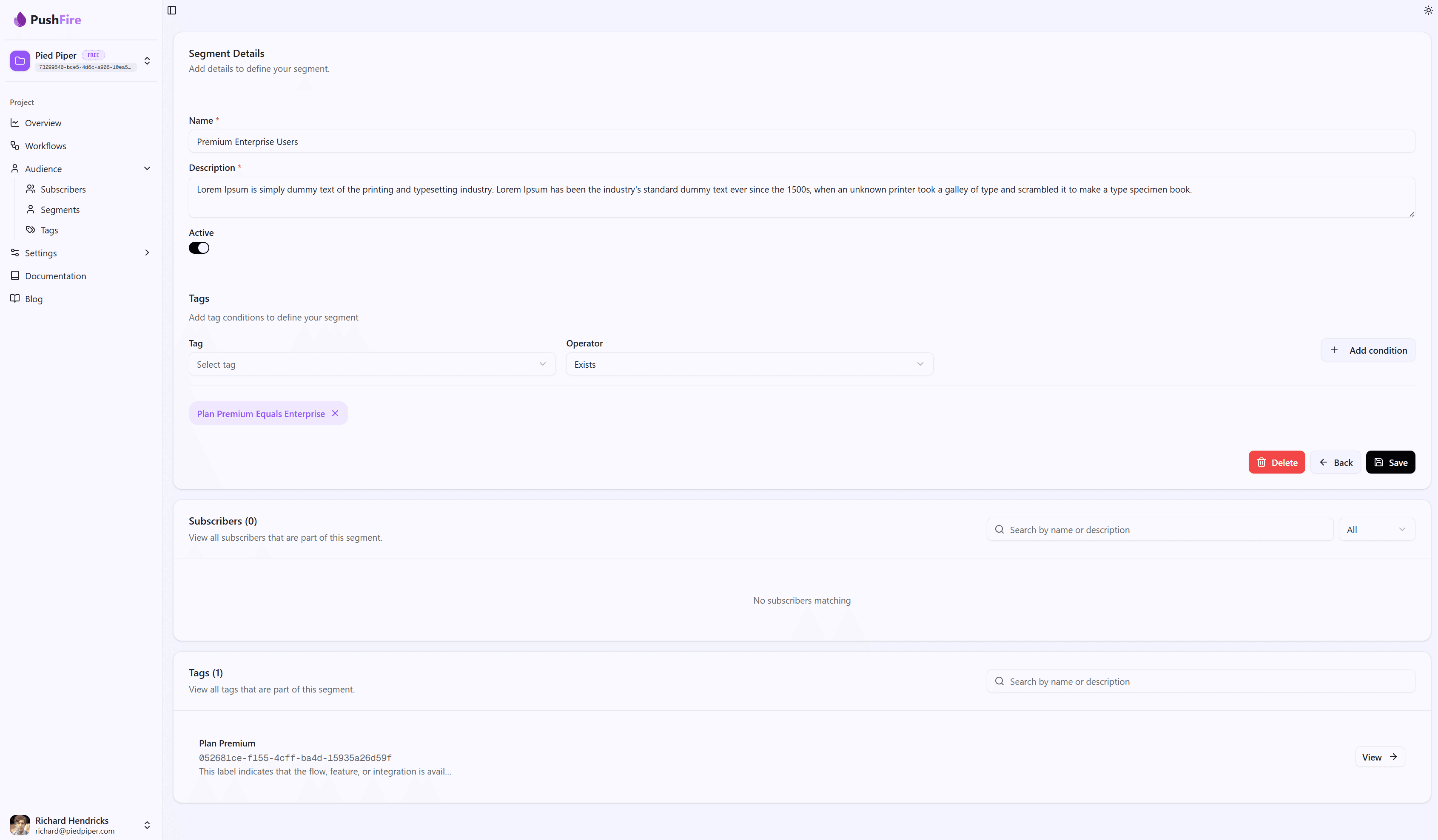This screenshot has width=1438, height=840.
Task: Collapse the Audience menu section
Action: 147,169
